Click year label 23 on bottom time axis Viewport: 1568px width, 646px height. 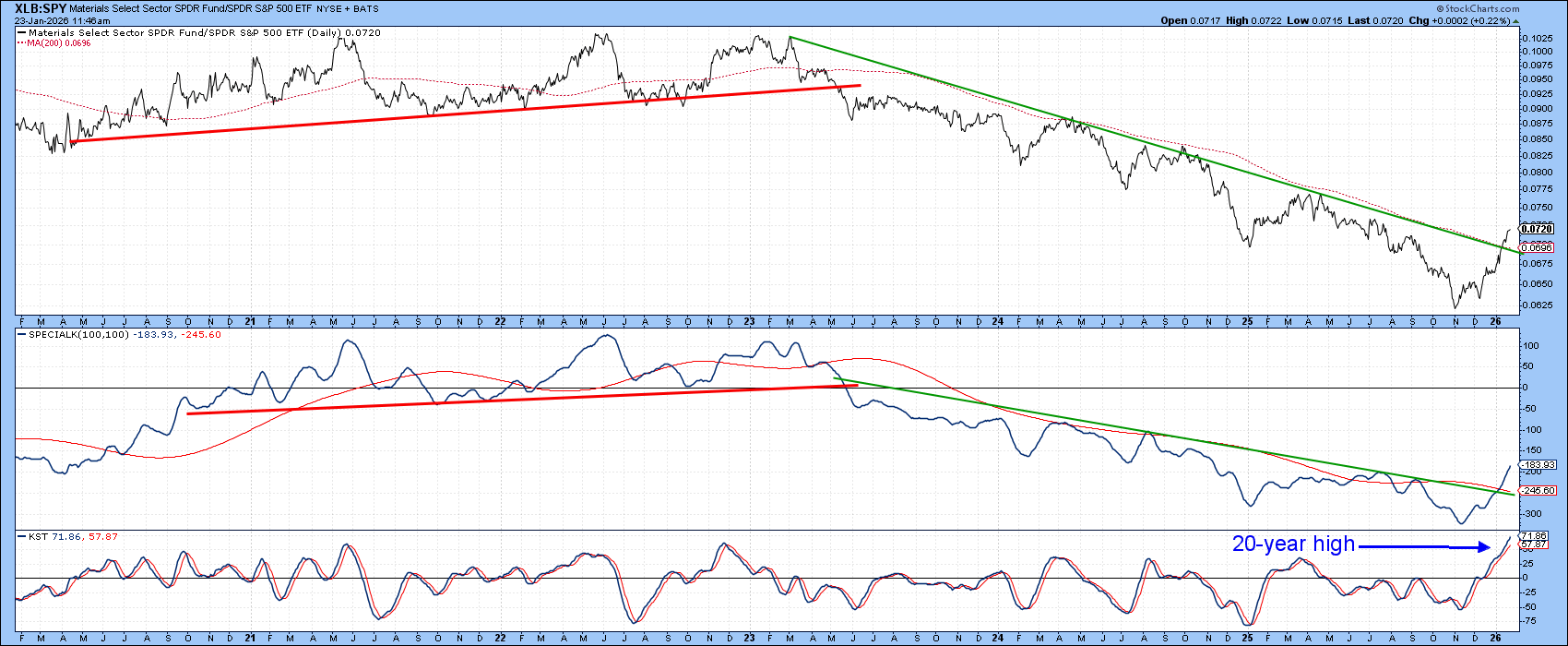(750, 638)
